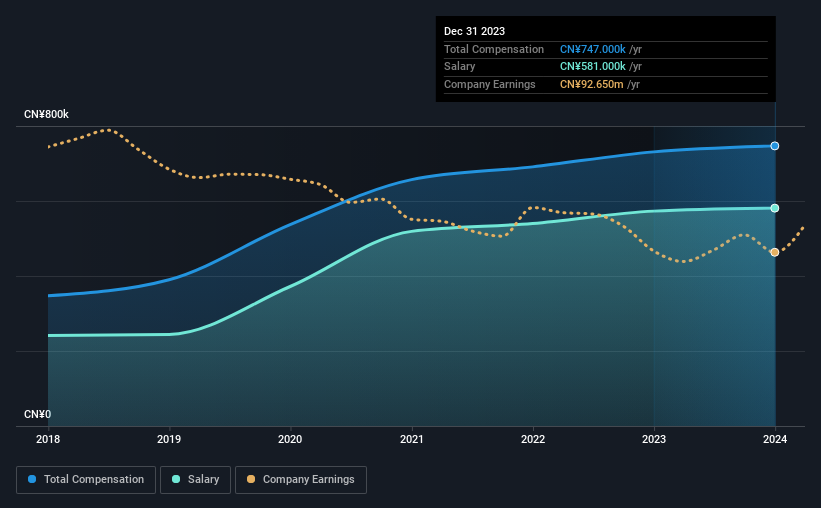Click the teal Salary legend dot

(176, 479)
